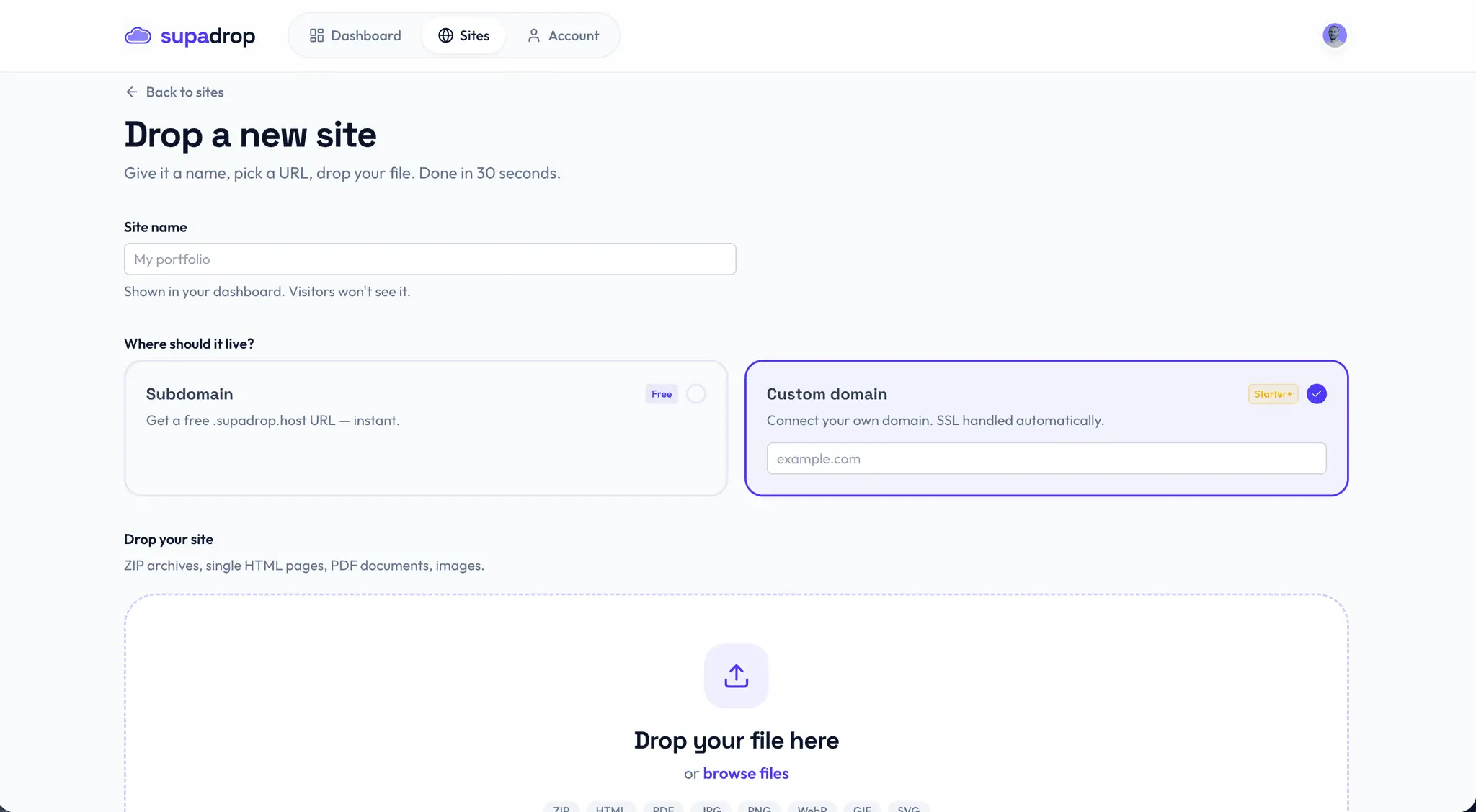This screenshot has height=812, width=1476.
Task: Switch to the Sites tab
Action: (463, 35)
